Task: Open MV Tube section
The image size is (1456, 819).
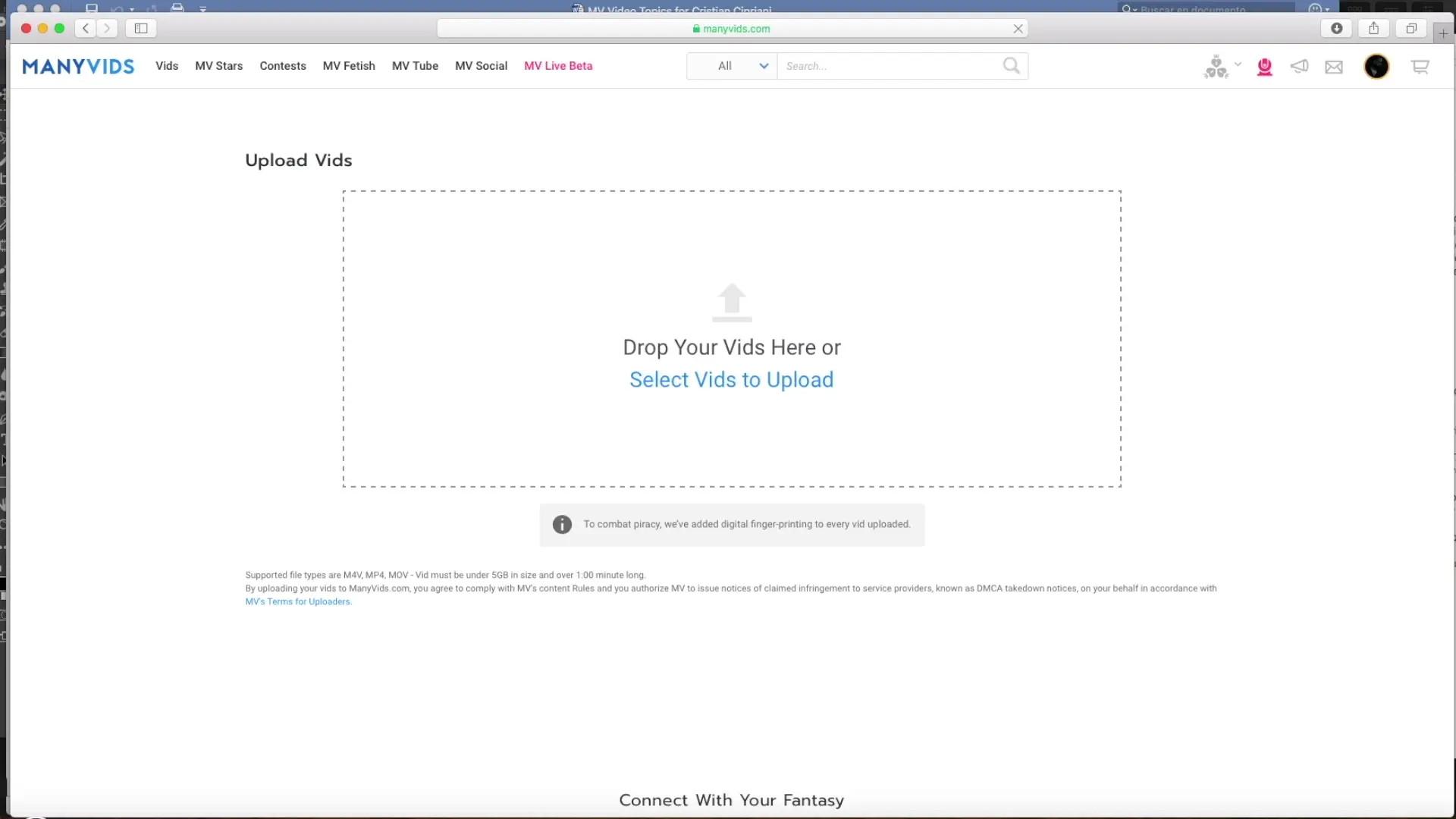Action: coord(415,66)
